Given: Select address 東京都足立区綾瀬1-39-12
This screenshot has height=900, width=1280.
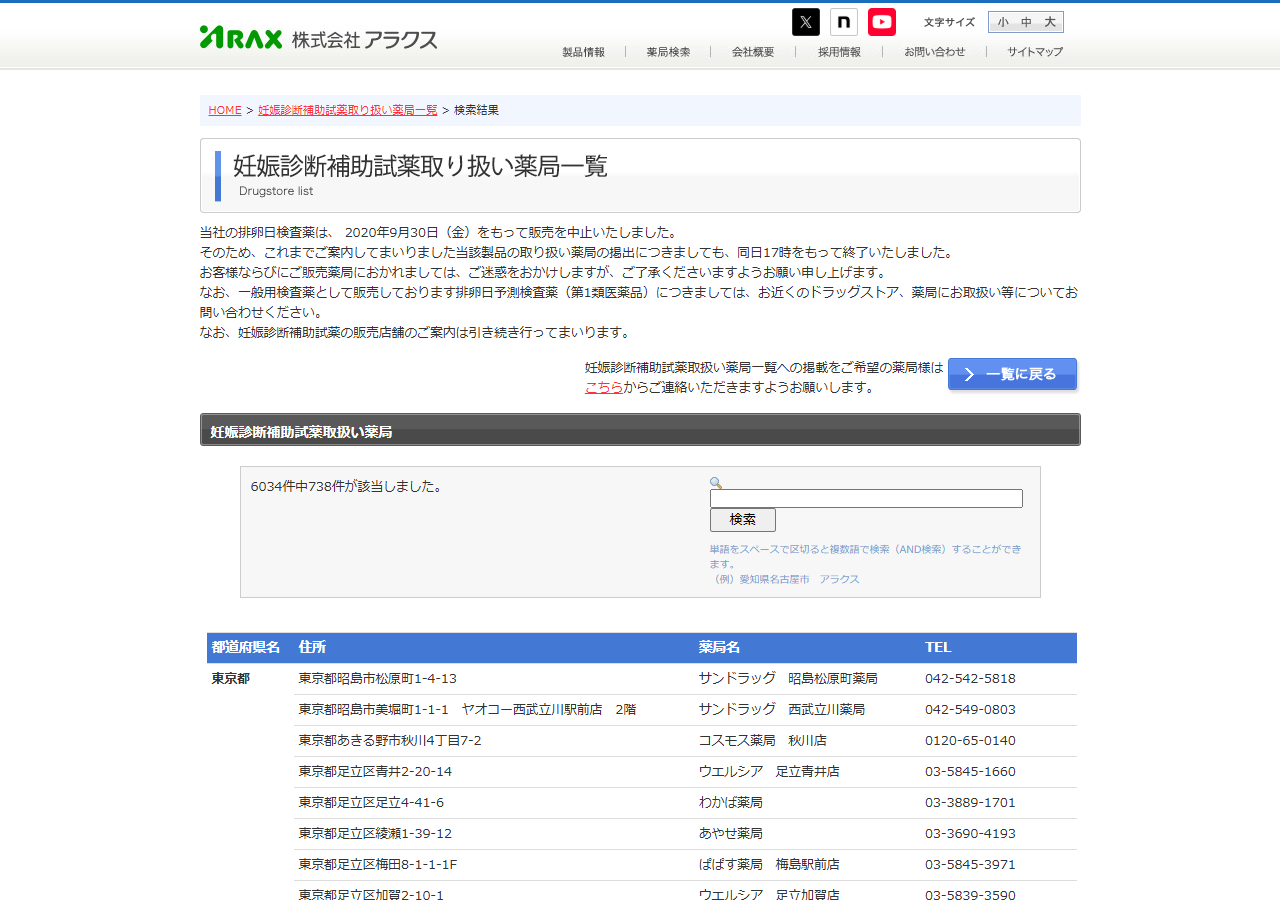Looking at the screenshot, I should (x=375, y=834).
